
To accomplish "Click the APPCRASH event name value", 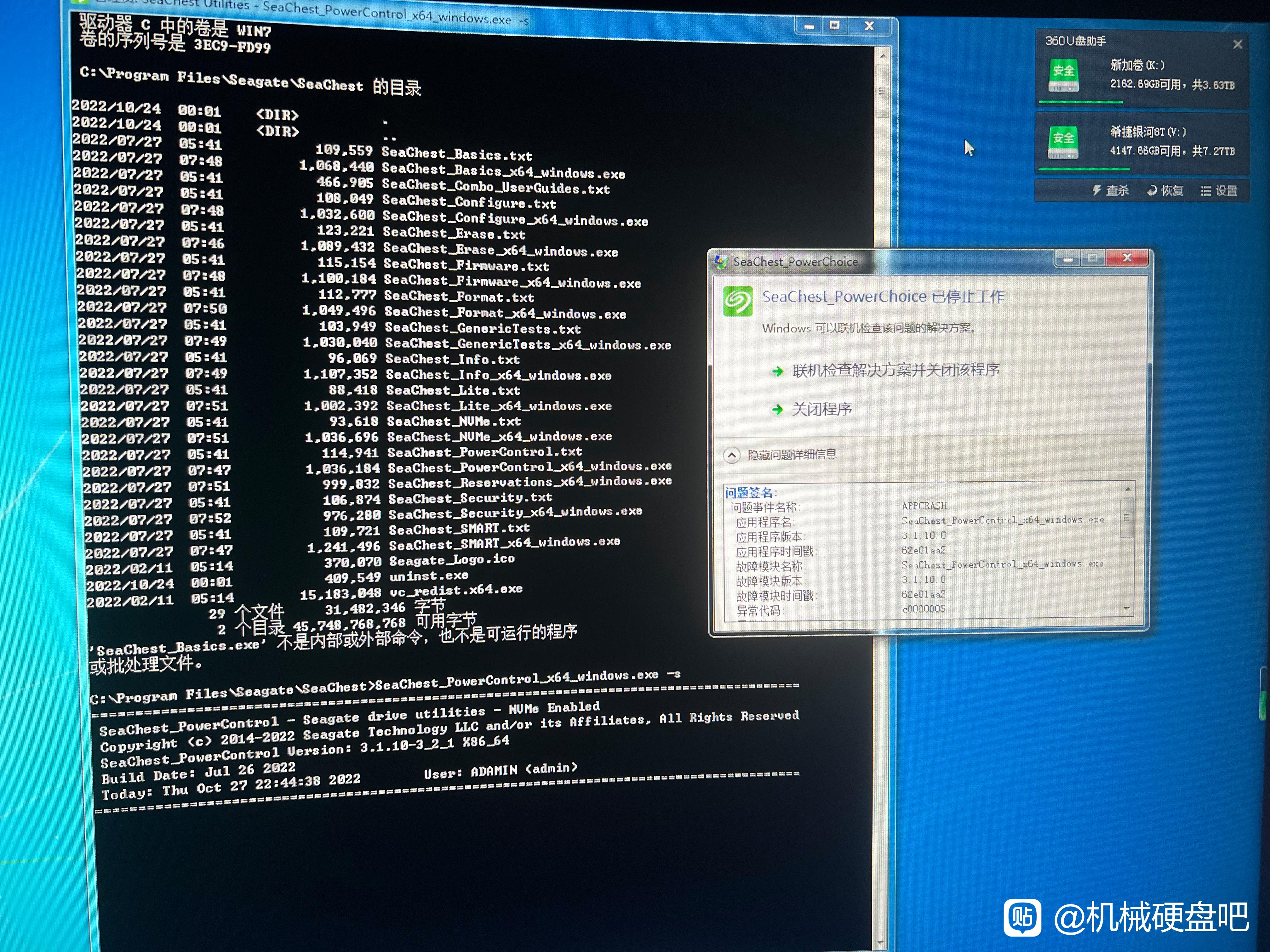I will [x=924, y=506].
